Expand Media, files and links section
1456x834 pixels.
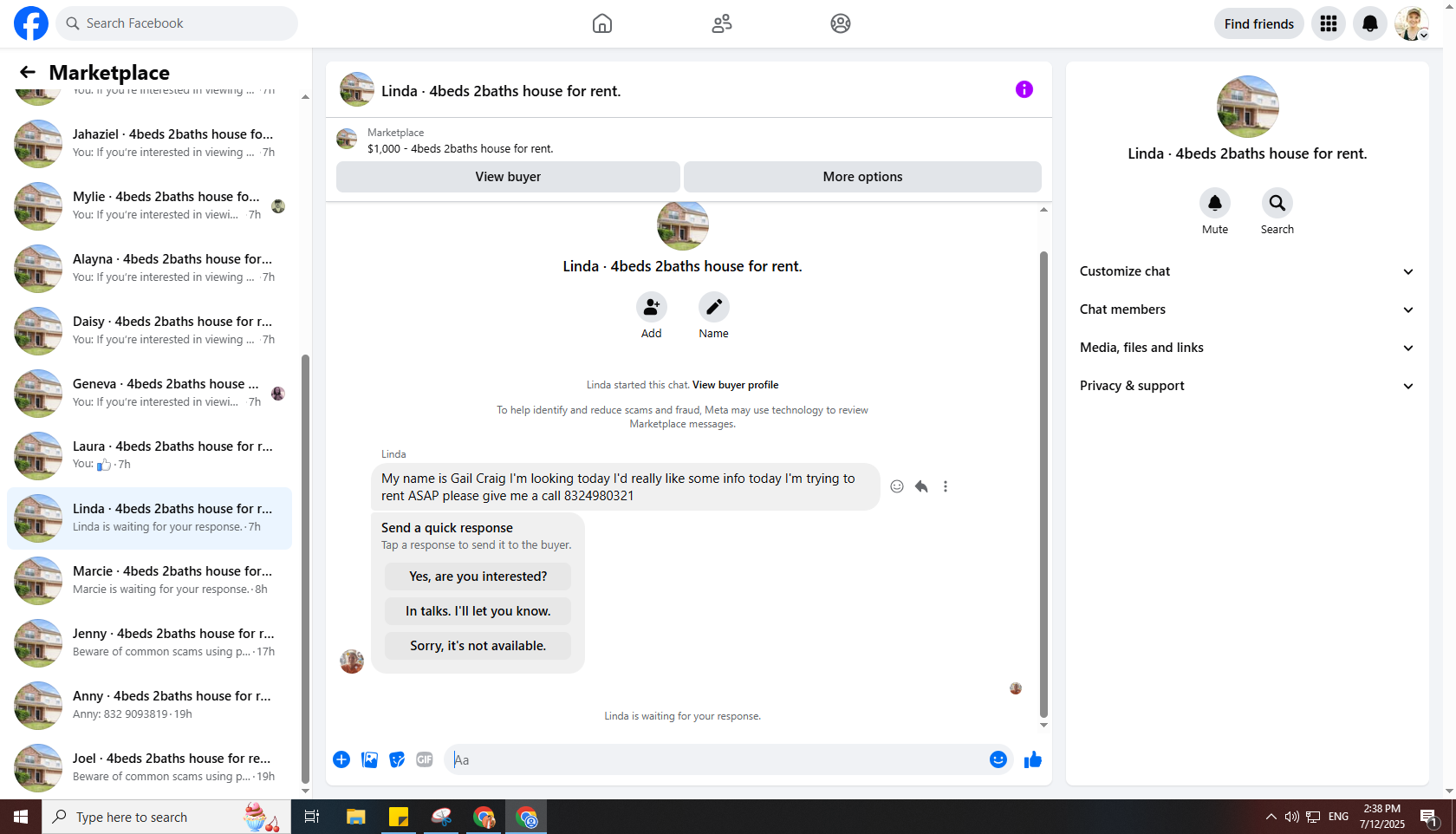(x=1247, y=348)
